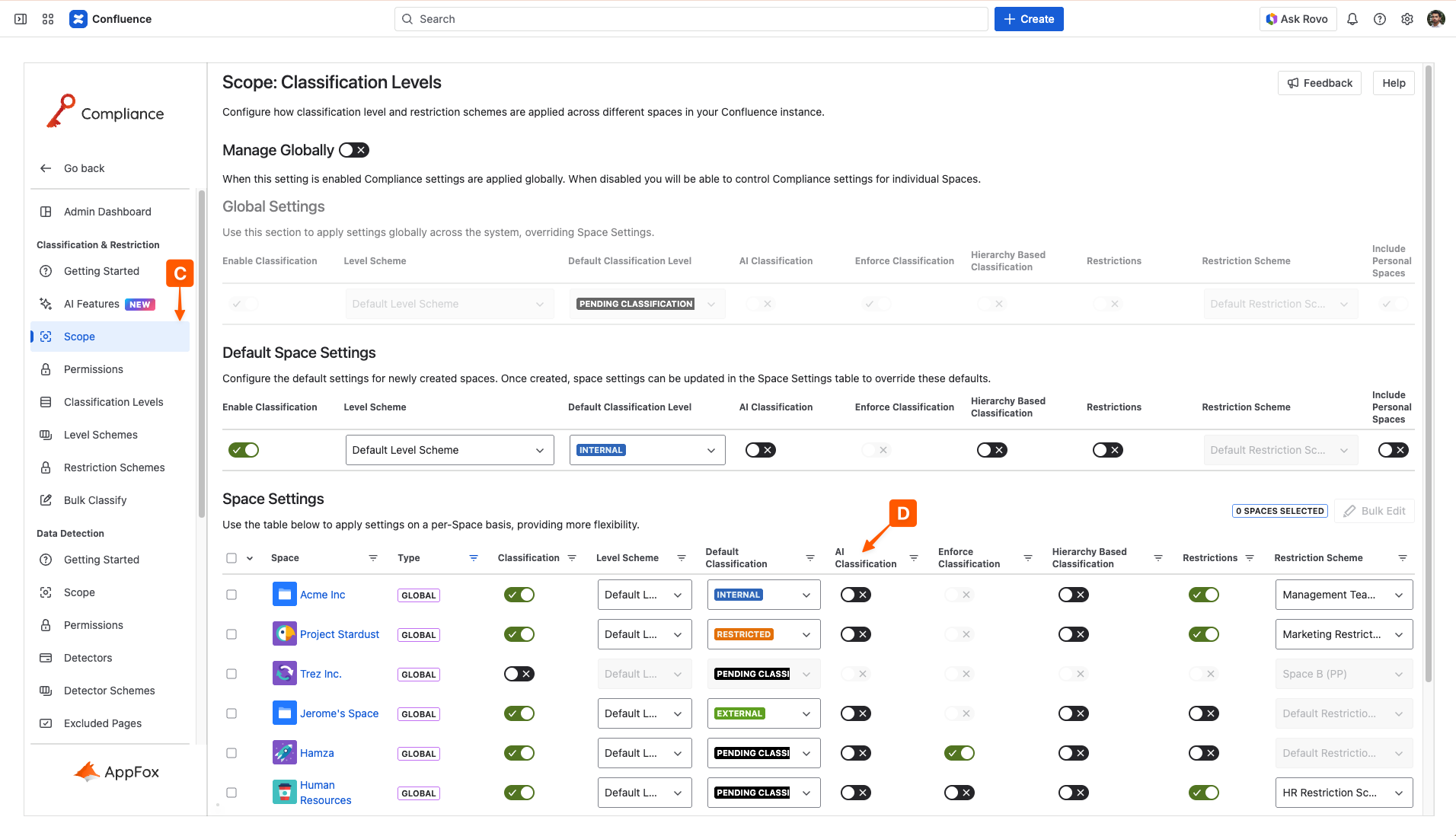Click the filter icon beside Space column
1456x836 pixels.
(373, 558)
